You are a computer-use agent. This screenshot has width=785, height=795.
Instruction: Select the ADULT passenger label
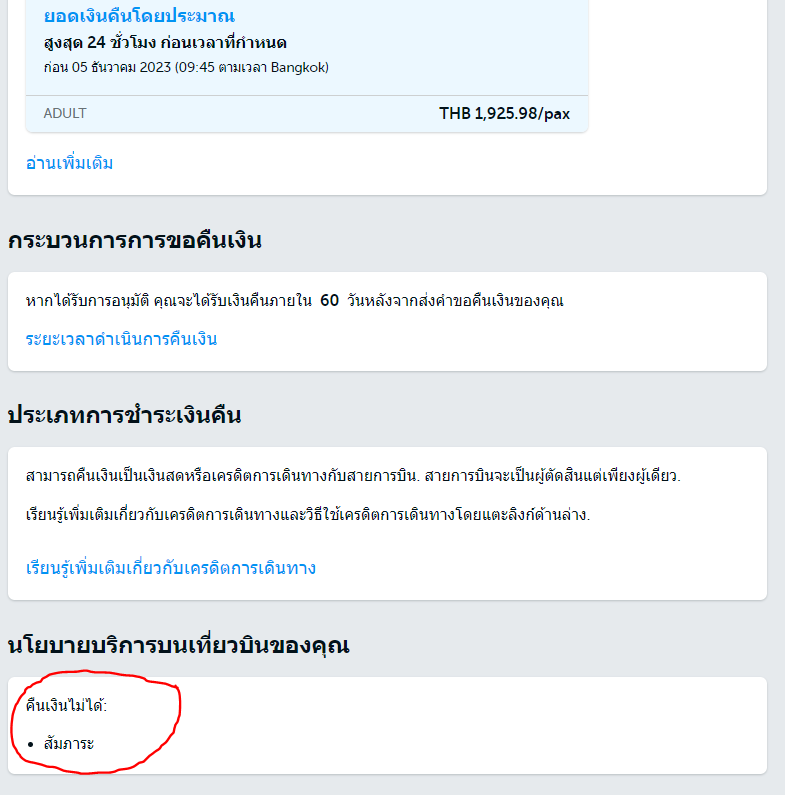point(65,113)
